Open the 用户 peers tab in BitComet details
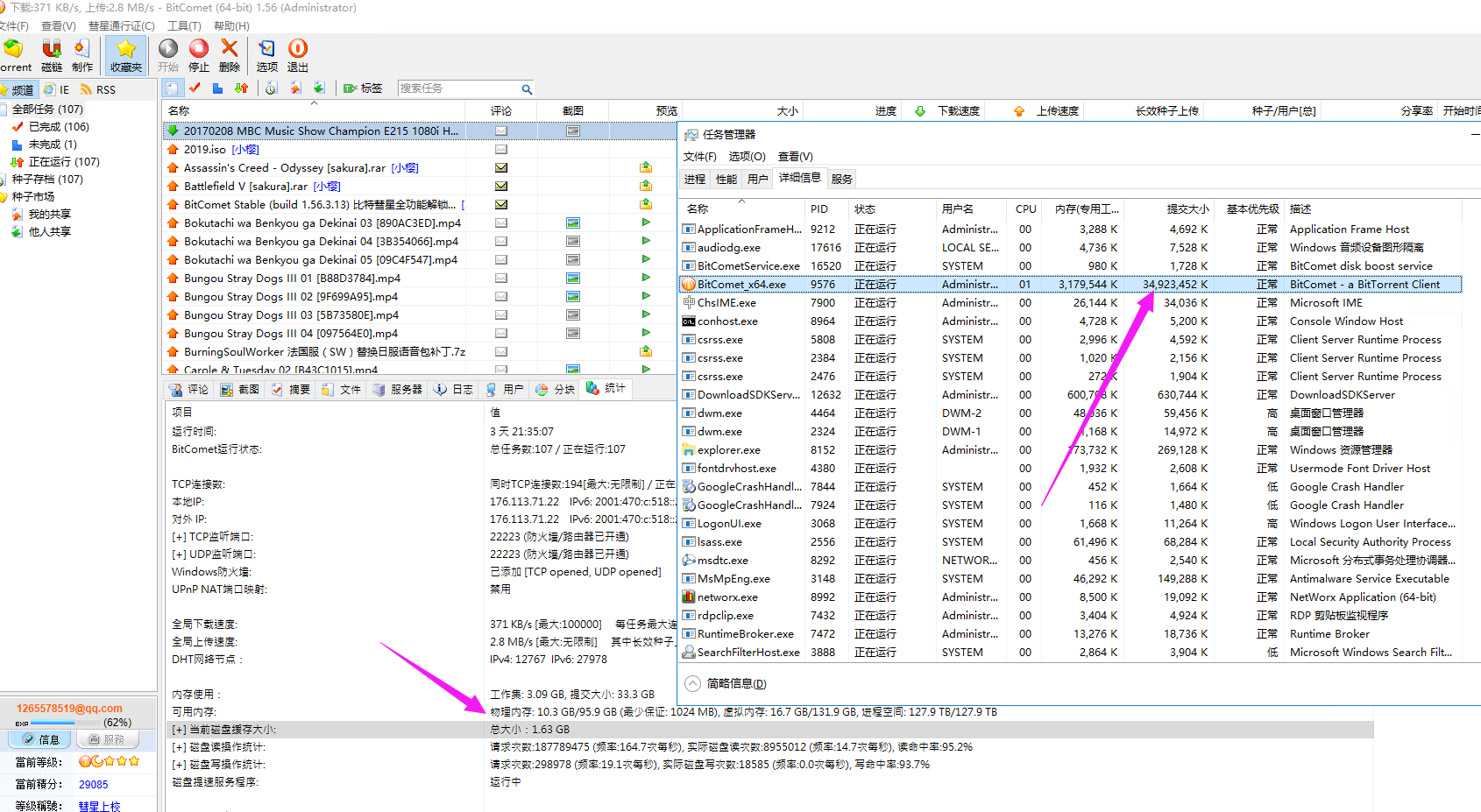The width and height of the screenshot is (1481, 812). [x=504, y=389]
